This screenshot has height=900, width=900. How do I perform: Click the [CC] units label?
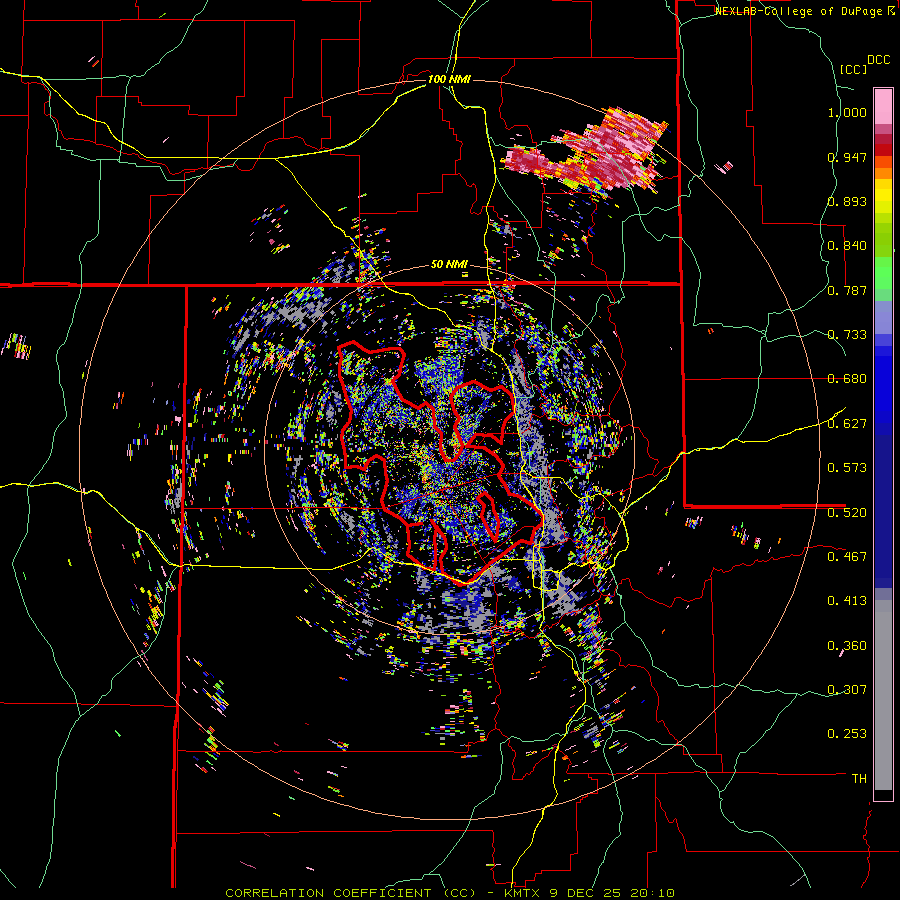coord(854,69)
